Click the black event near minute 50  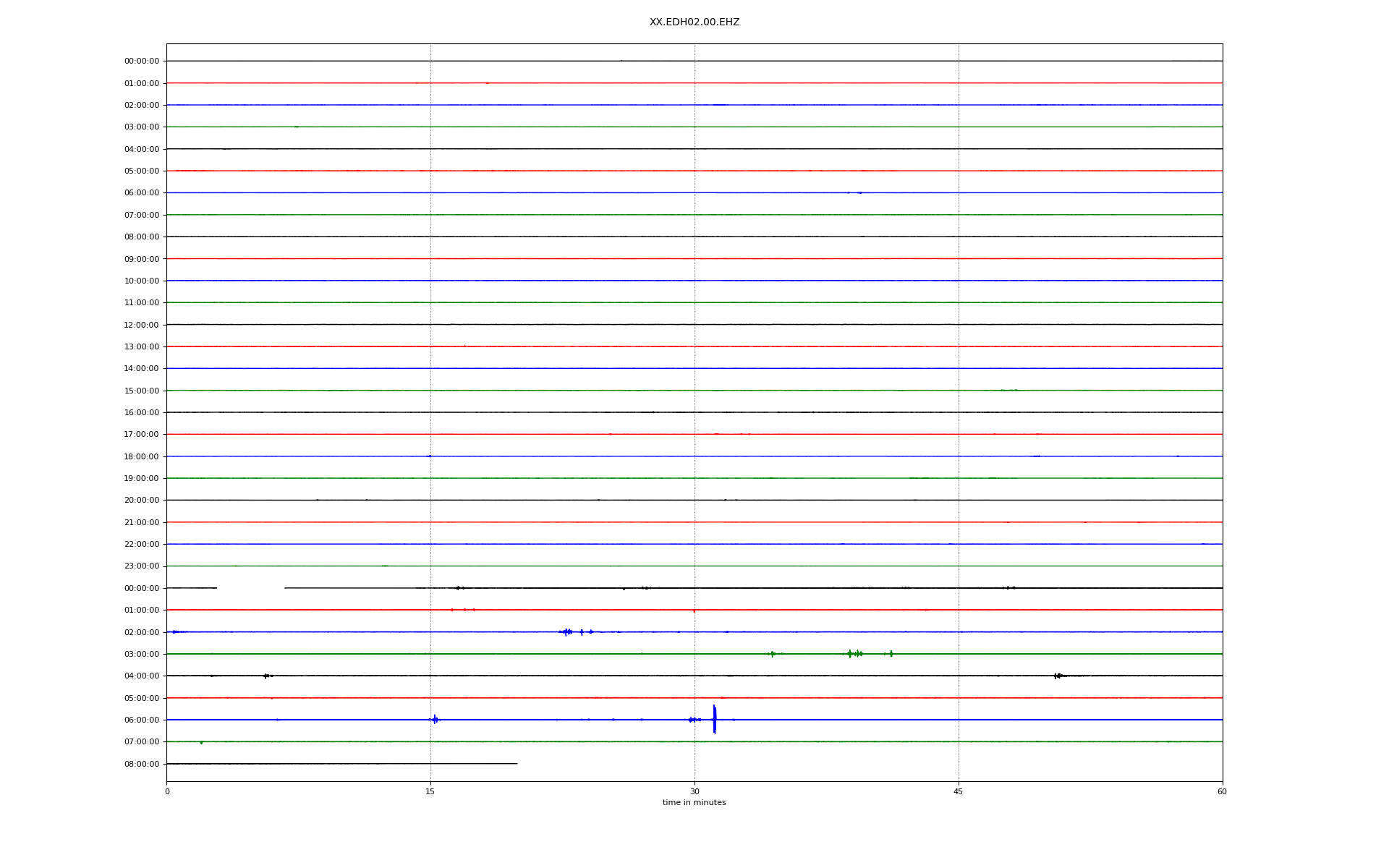point(1058,676)
